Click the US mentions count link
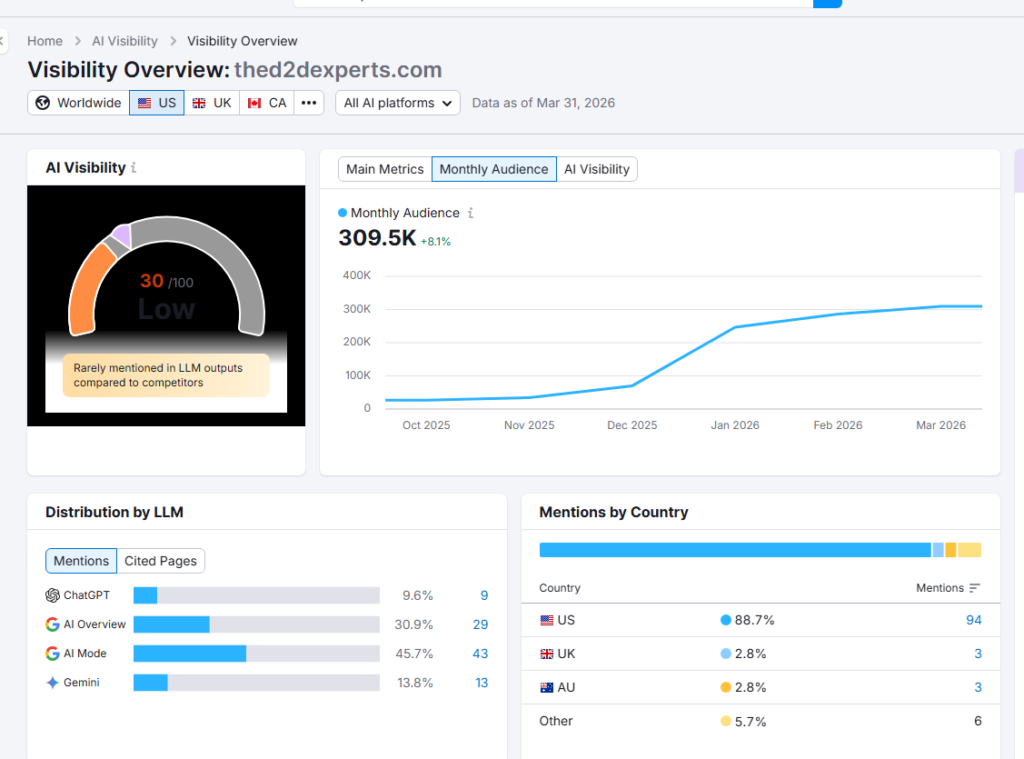Screen dimensions: 1024x759 974,620
